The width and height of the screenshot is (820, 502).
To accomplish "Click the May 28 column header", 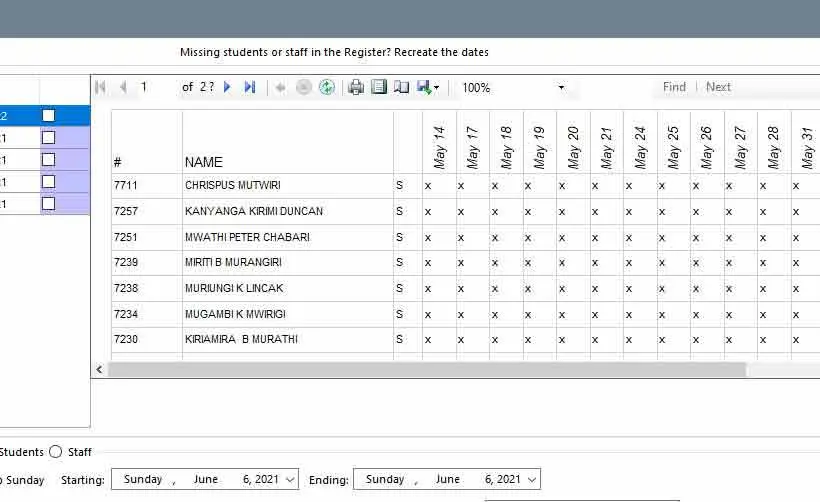I will 773,147.
